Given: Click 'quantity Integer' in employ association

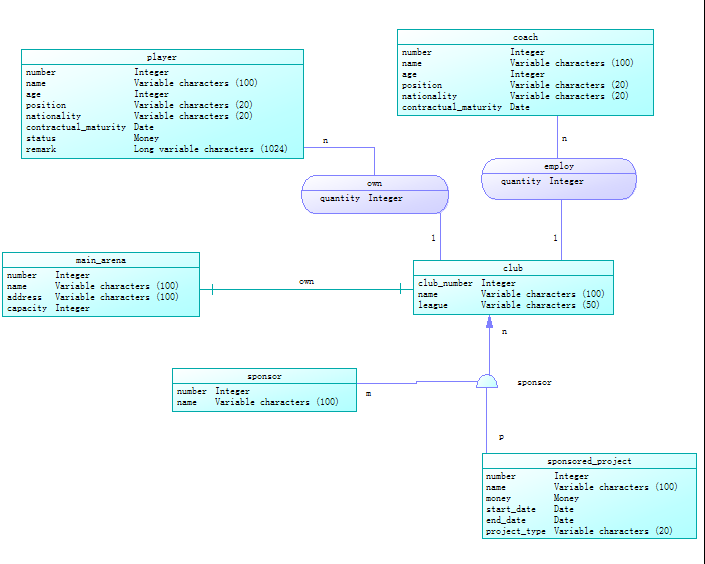Looking at the screenshot, I should (x=542, y=181).
